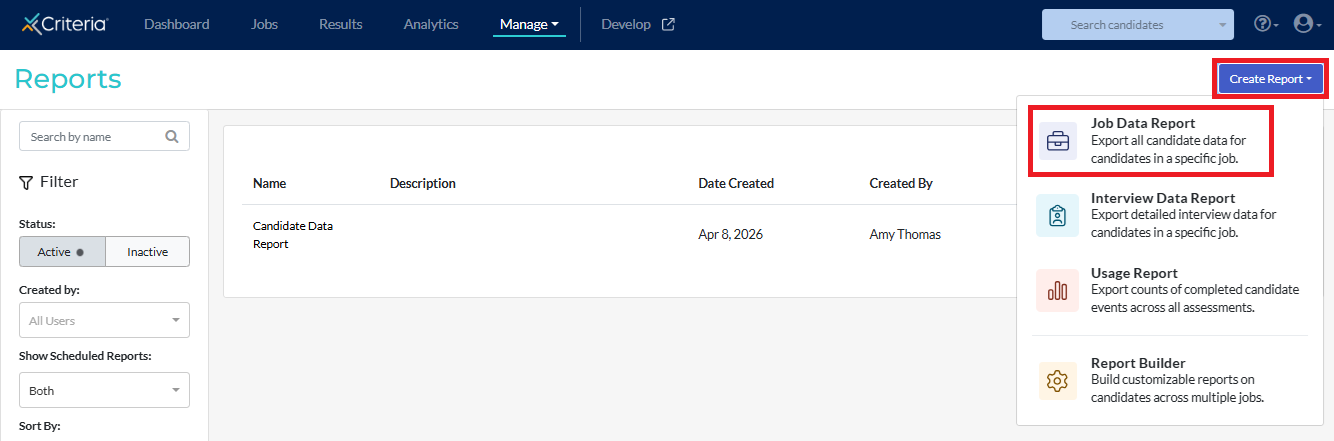1334x441 pixels.
Task: Click the search magnifying glass icon
Action: (172, 137)
